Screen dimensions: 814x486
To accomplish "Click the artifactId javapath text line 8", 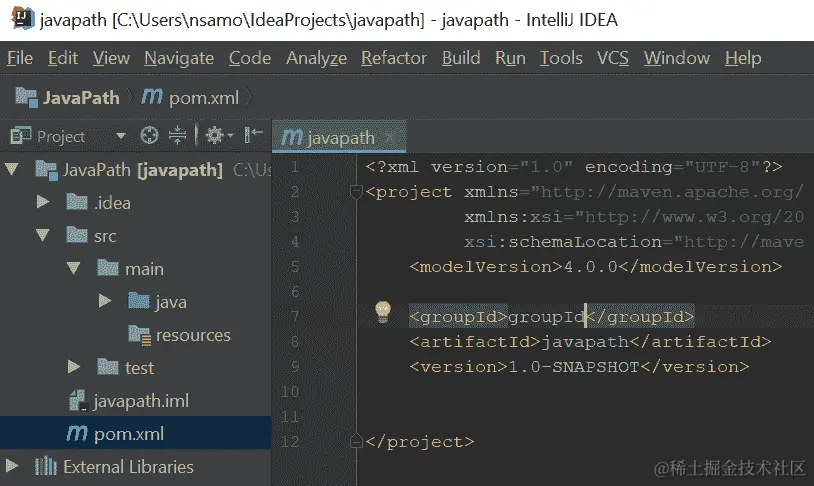I will click(x=585, y=341).
